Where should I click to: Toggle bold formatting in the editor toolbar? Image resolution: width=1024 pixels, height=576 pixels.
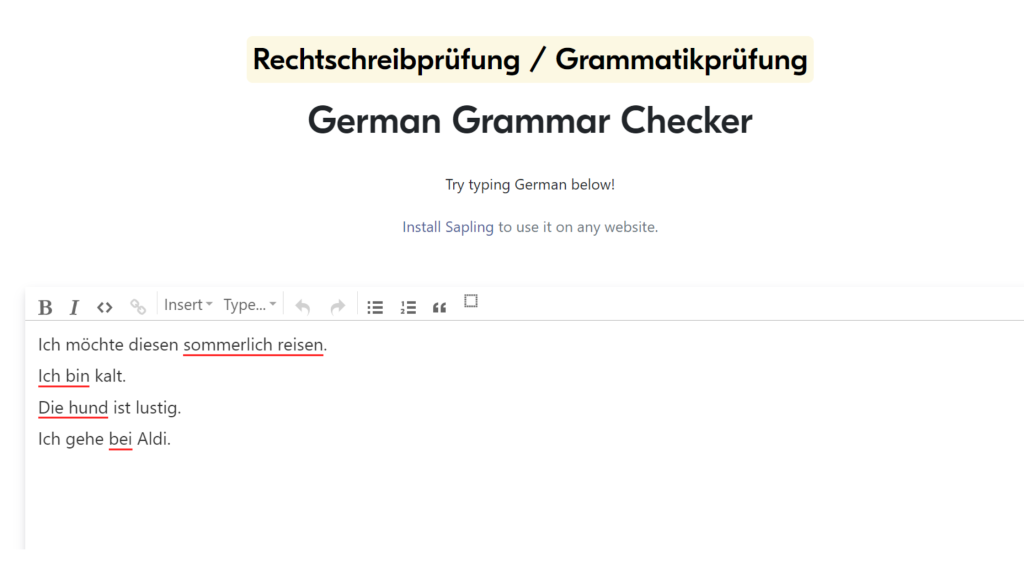pos(45,306)
